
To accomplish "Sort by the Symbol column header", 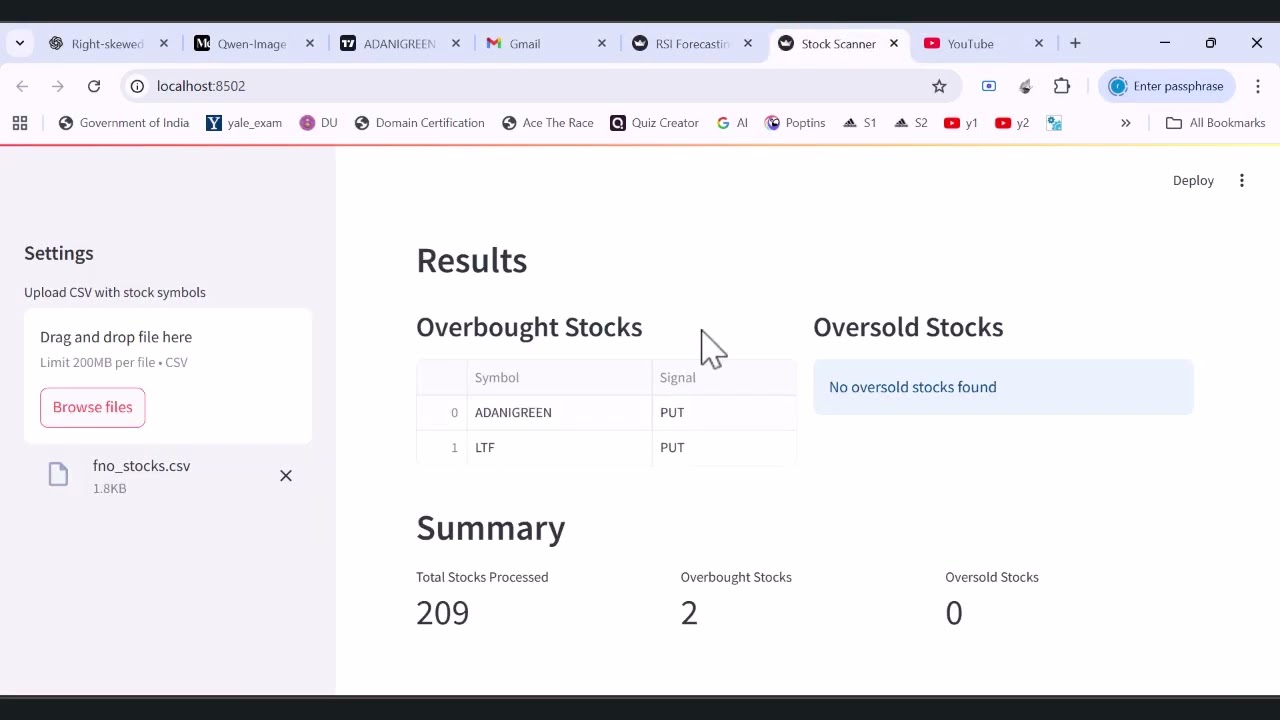I will tap(559, 378).
